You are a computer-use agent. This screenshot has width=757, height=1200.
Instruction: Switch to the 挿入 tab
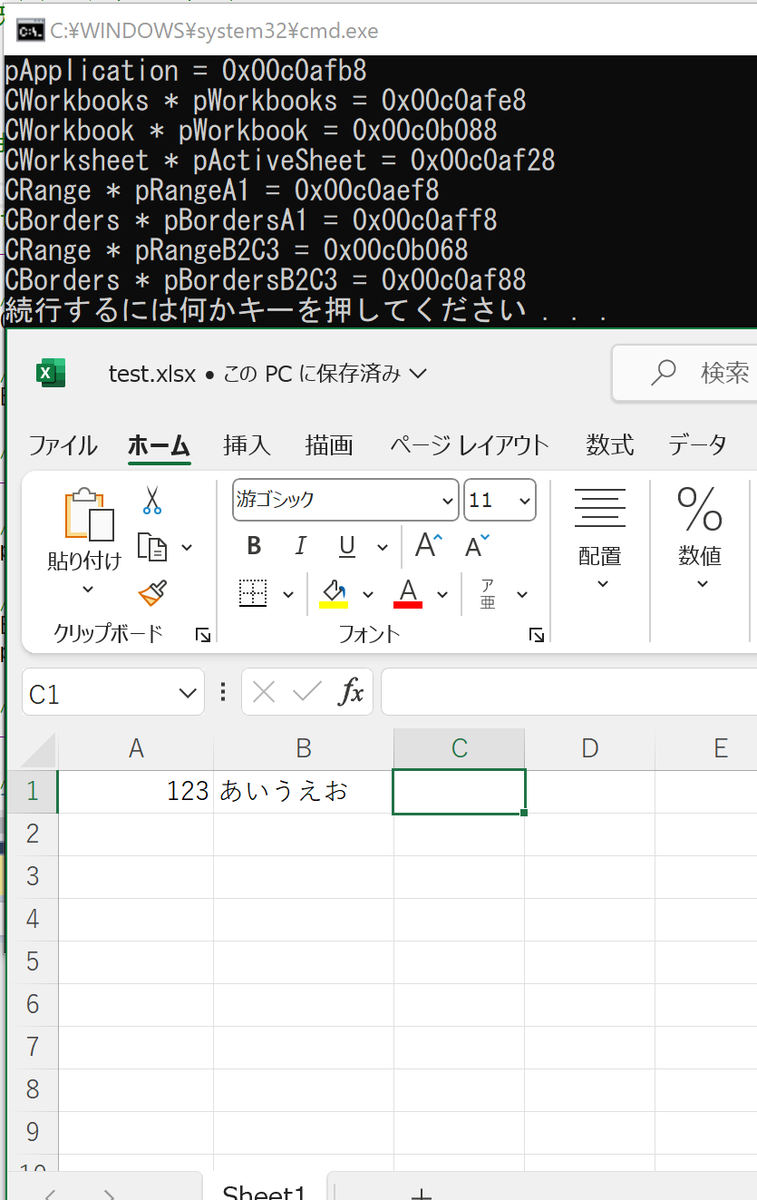(x=247, y=445)
